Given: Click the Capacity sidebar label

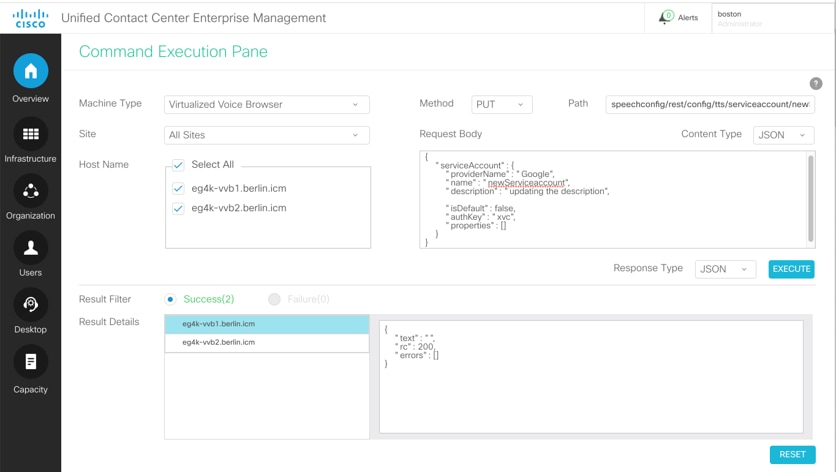Looking at the screenshot, I should [30, 390].
